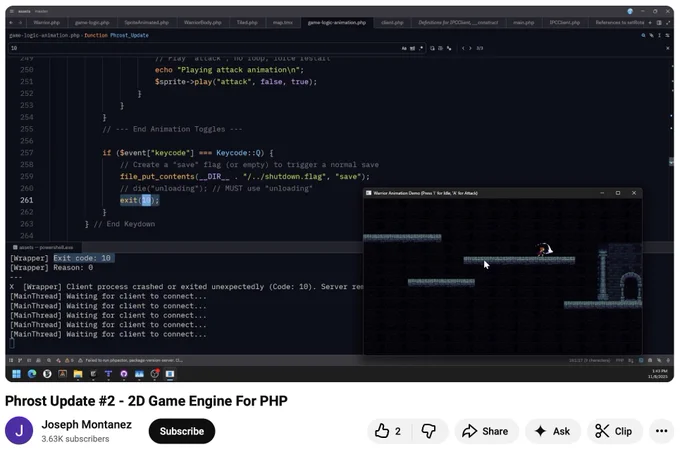Navigate forward with editor history arrow

pyautogui.click(x=20, y=23)
